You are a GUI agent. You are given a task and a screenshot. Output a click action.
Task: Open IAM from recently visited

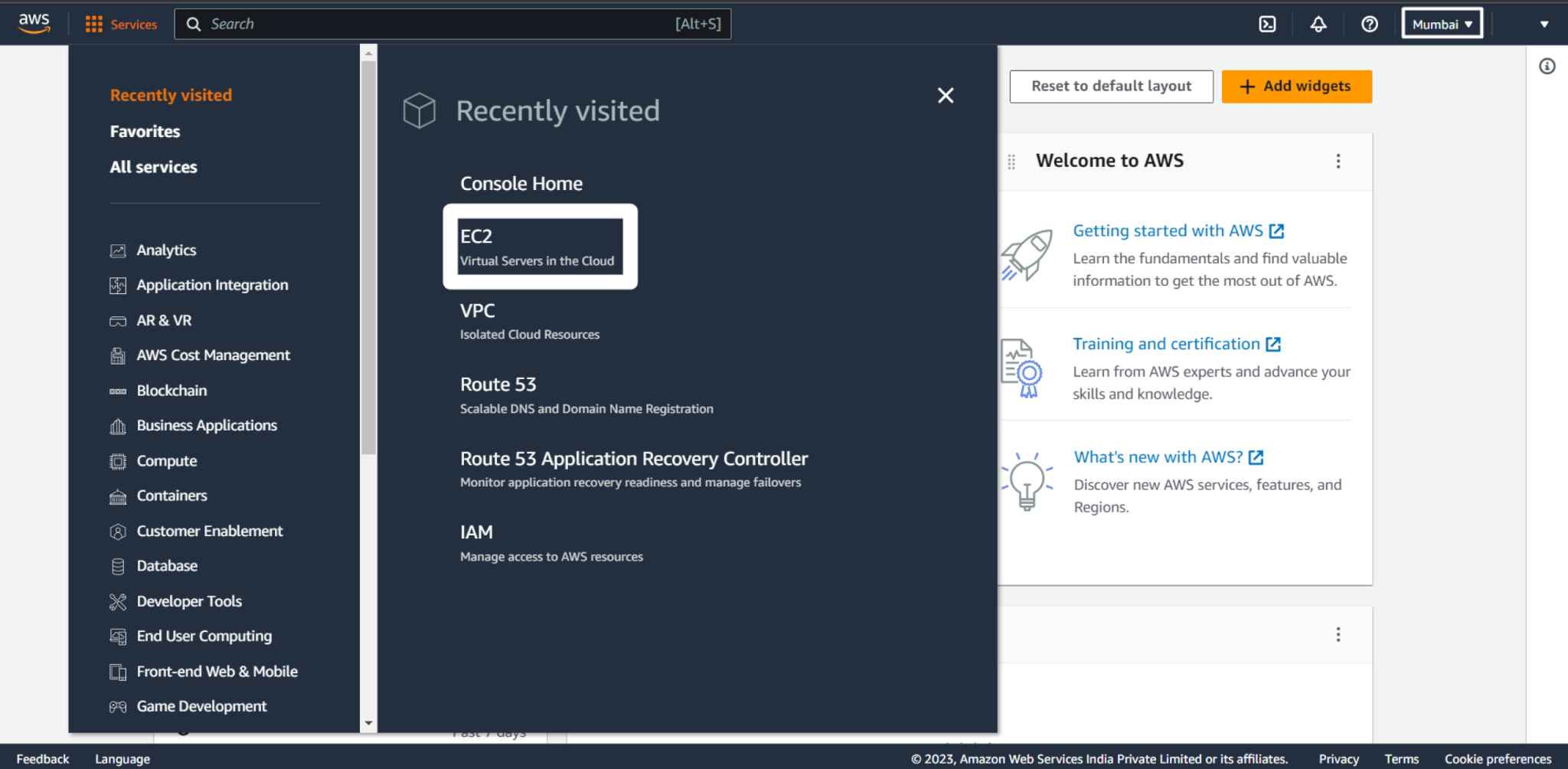[x=551, y=543]
